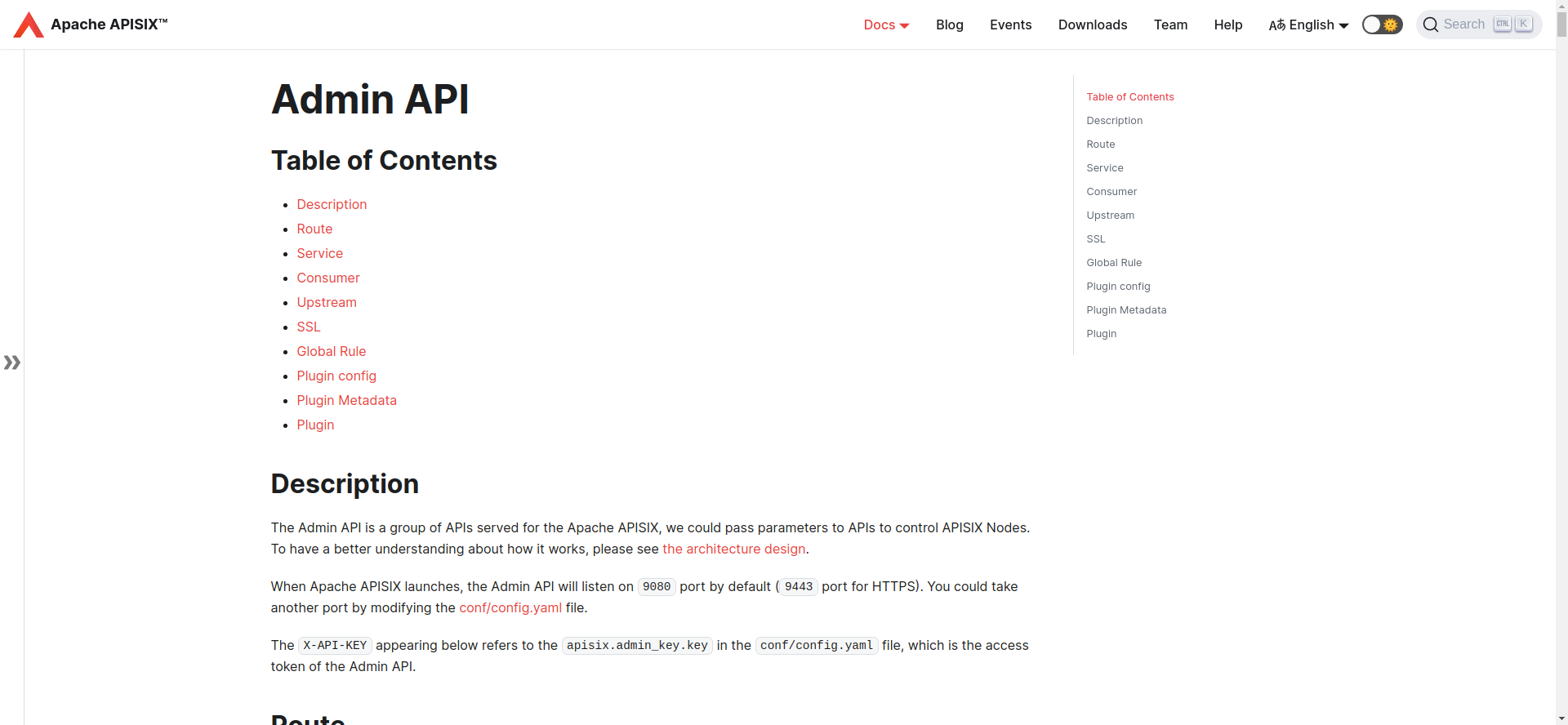Click the scrollbar down arrow

[1561, 718]
